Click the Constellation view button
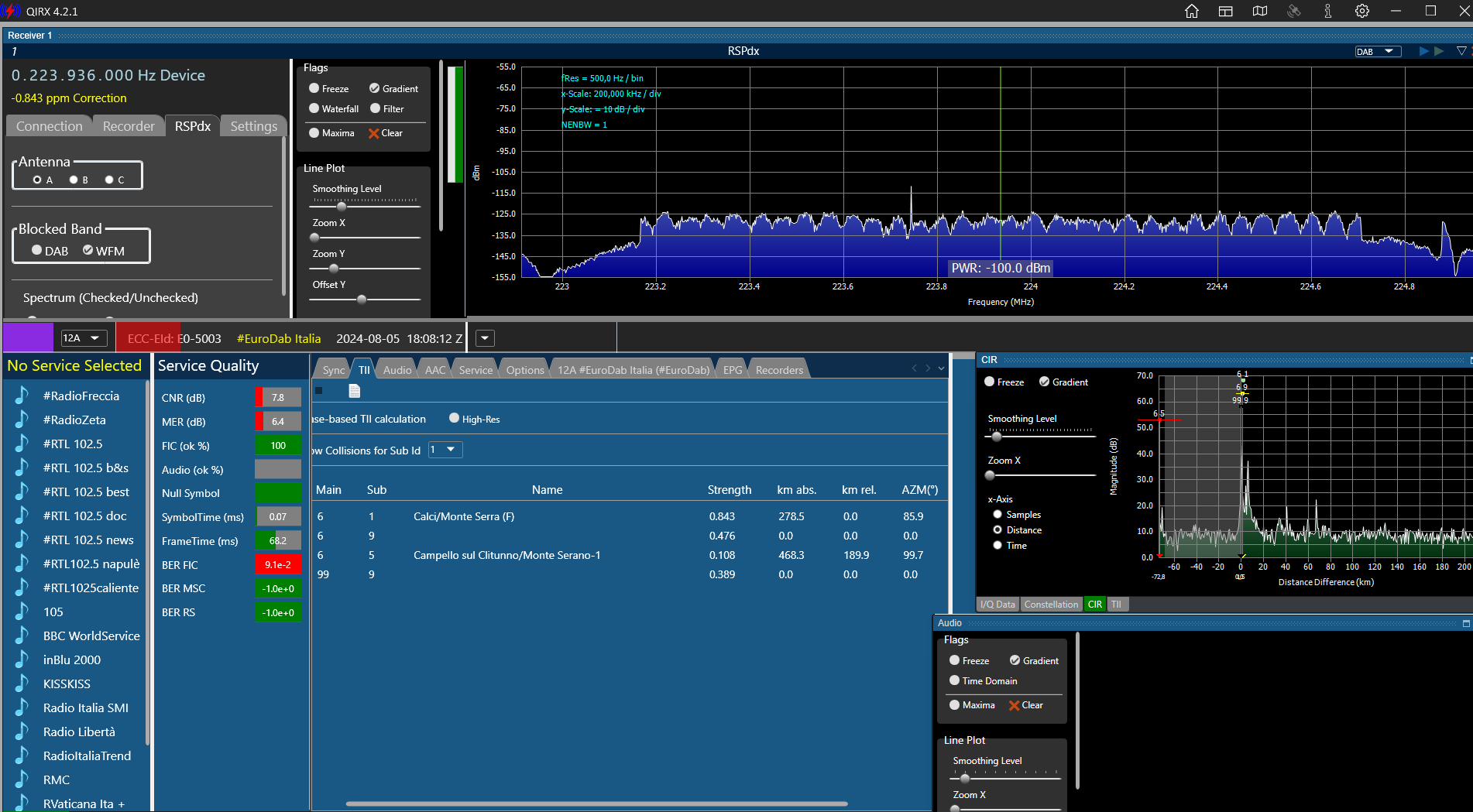This screenshot has width=1473, height=812. [1051, 605]
